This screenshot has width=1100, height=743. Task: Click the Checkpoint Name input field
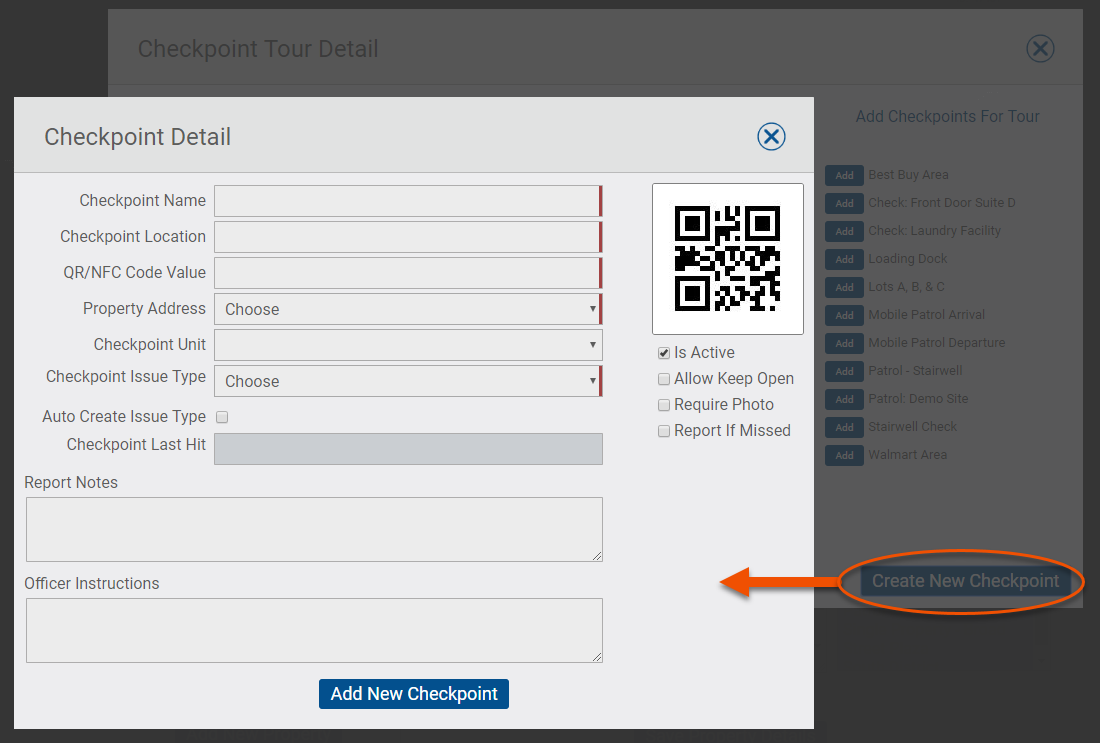pyautogui.click(x=408, y=200)
